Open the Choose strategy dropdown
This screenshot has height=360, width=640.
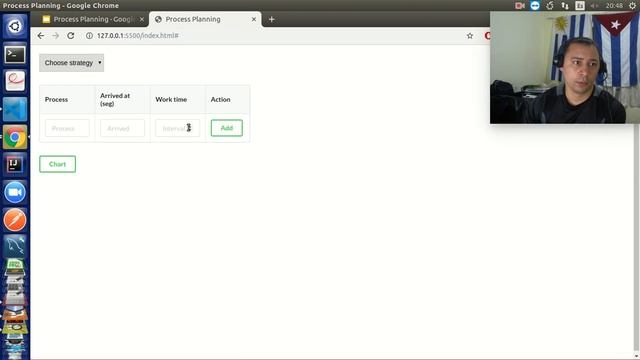tap(71, 63)
